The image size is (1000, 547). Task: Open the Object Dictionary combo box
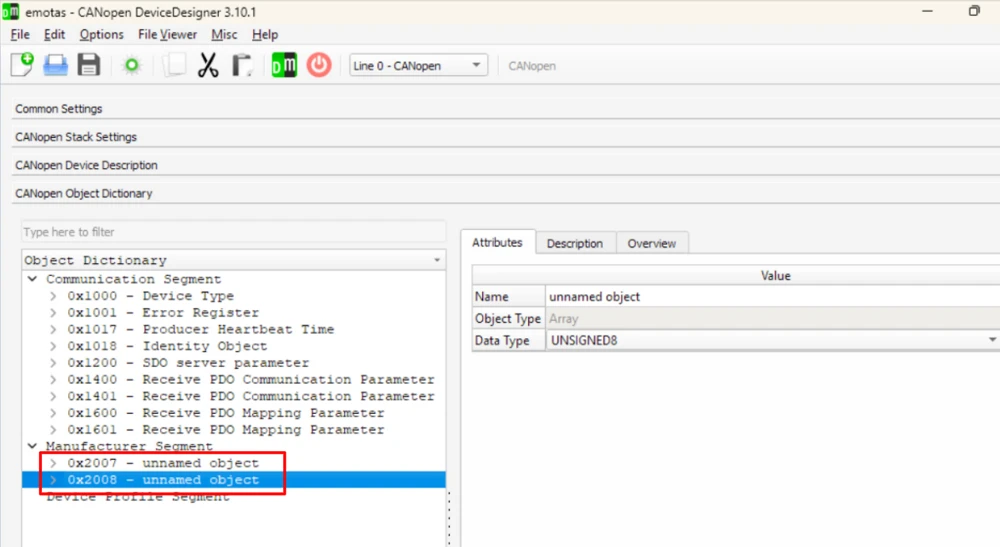(x=233, y=260)
